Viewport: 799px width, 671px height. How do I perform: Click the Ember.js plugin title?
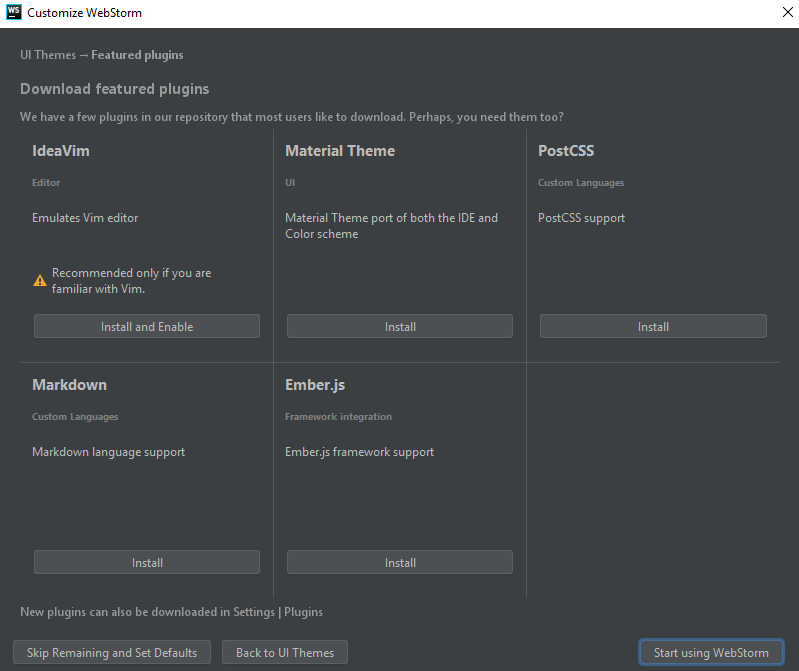(315, 385)
